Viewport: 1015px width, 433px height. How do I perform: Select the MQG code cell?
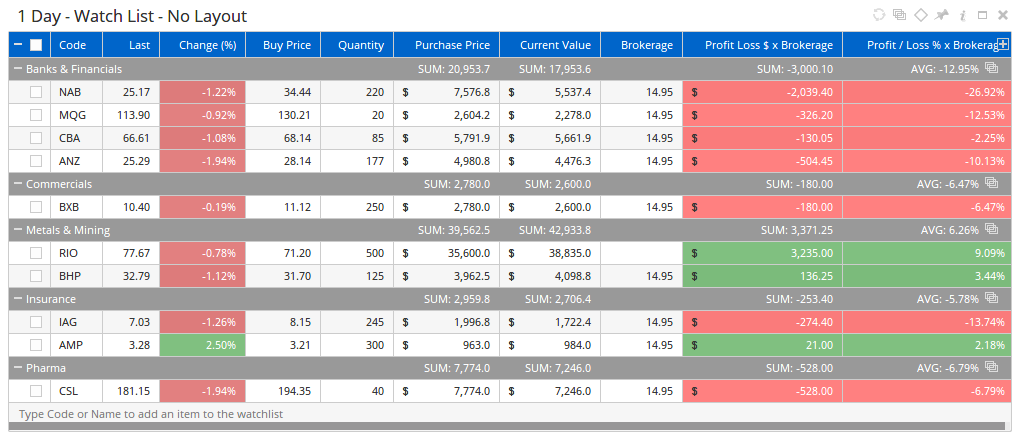click(x=76, y=115)
